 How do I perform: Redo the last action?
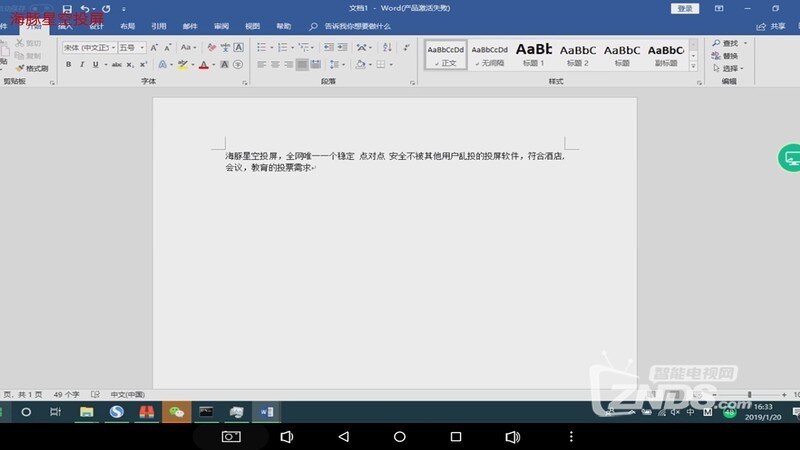click(106, 9)
